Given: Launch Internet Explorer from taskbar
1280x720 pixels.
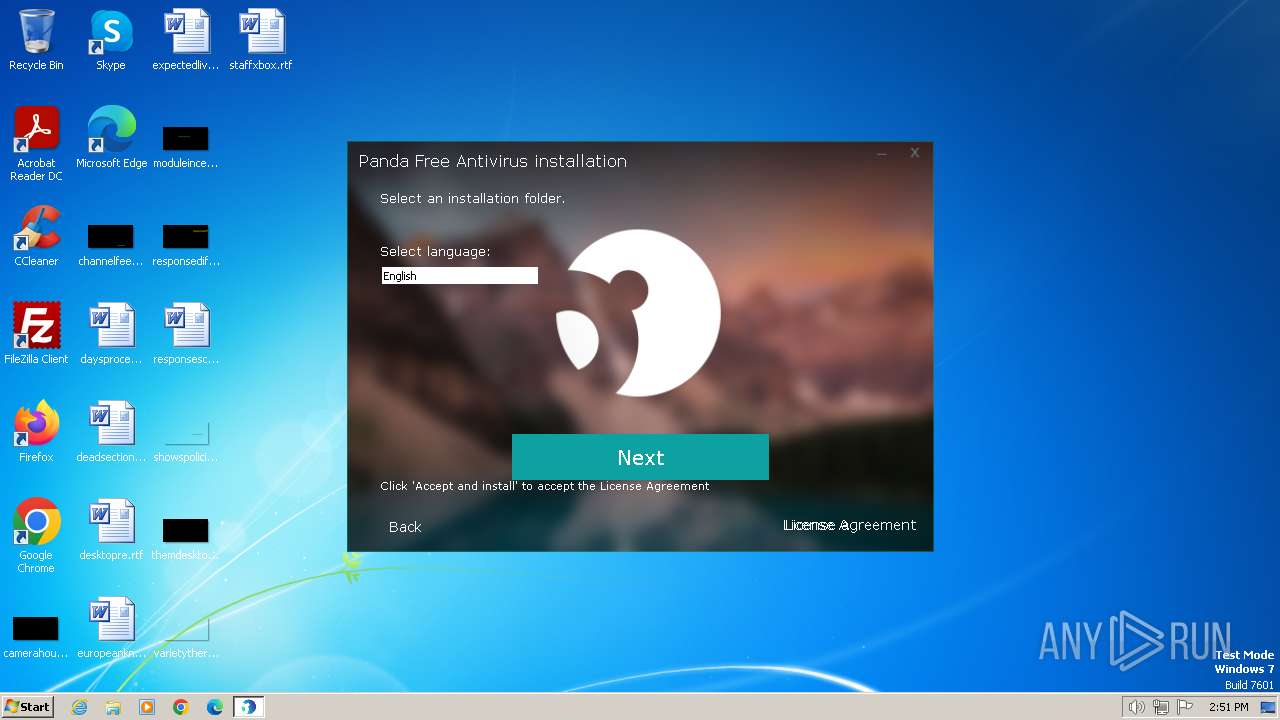Looking at the screenshot, I should click(79, 707).
